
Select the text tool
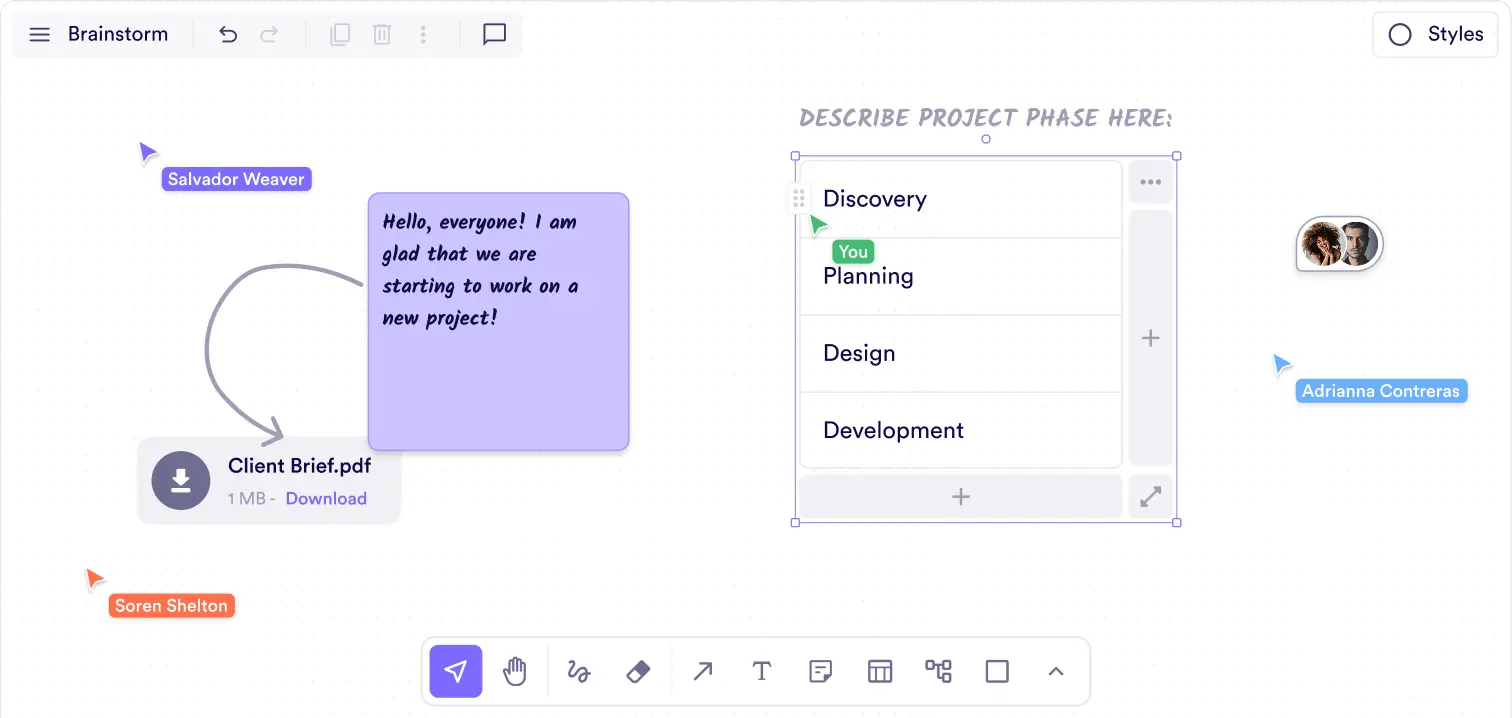[762, 671]
